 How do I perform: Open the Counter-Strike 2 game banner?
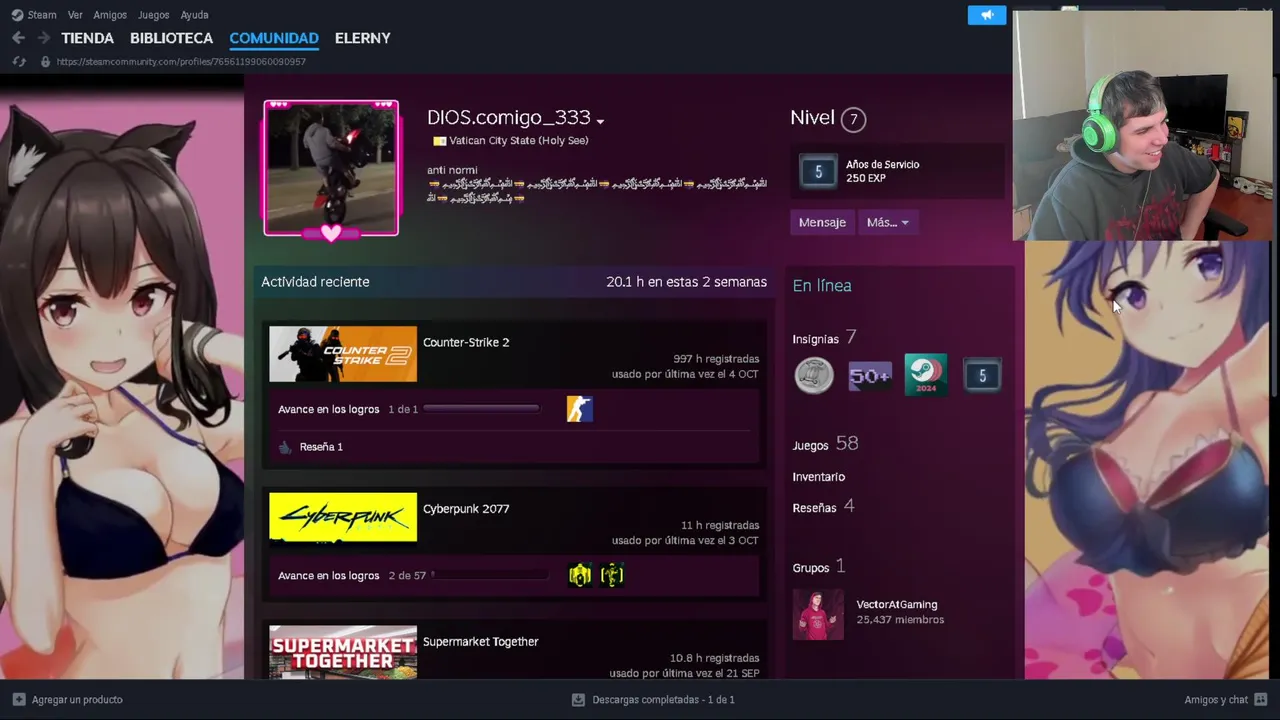tap(343, 354)
